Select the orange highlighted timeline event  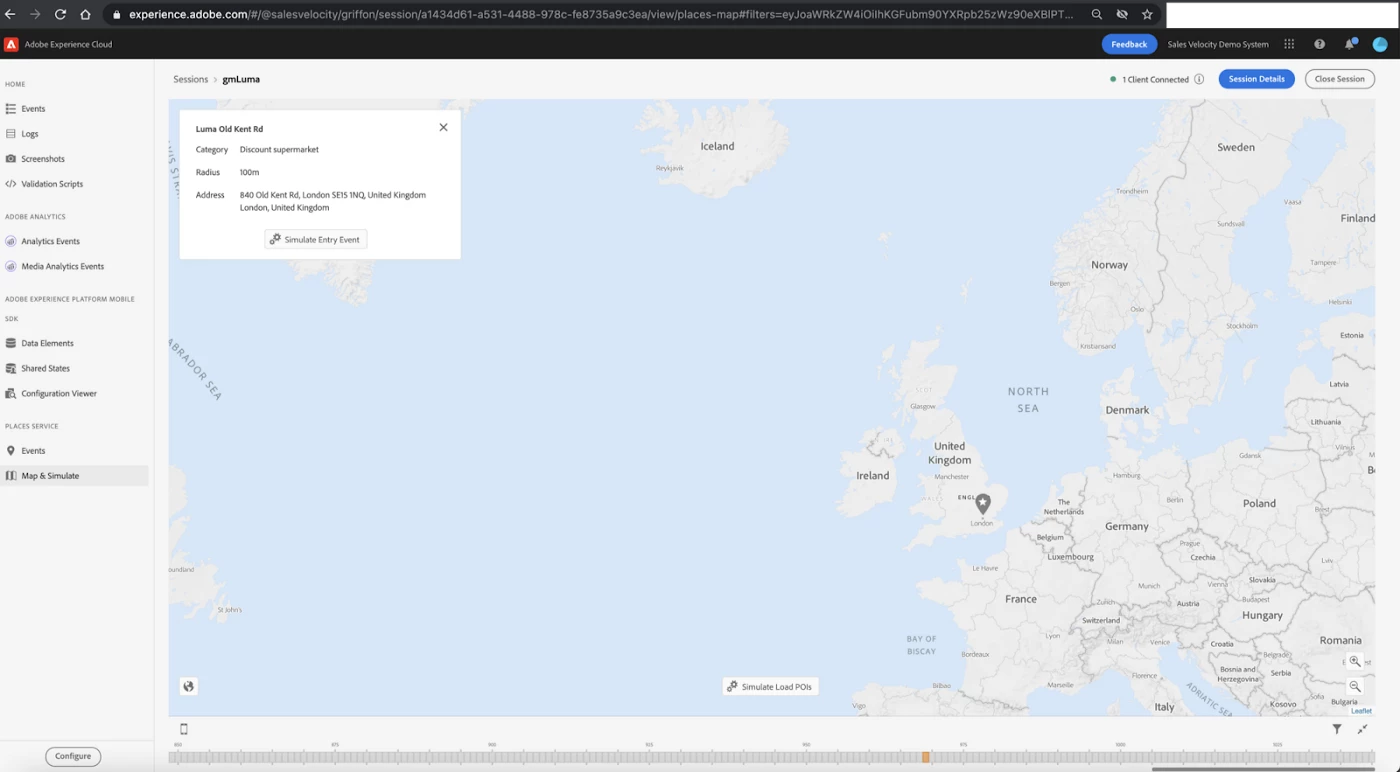coord(926,758)
